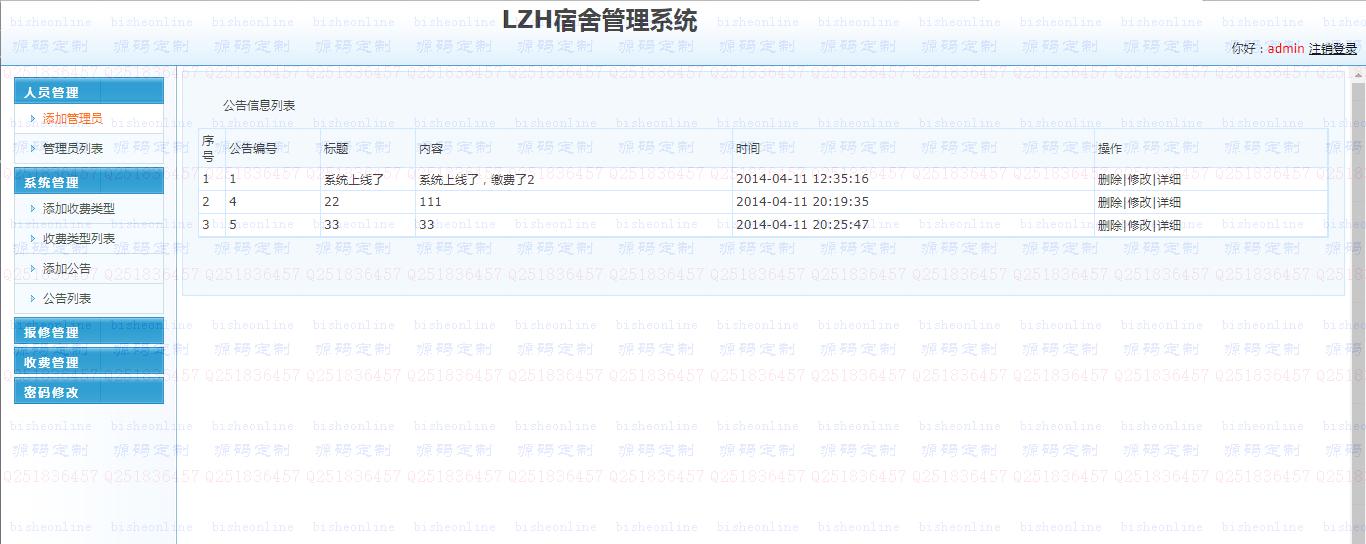View details of notice 编号 5
The height and width of the screenshot is (544, 1366).
[1169, 226]
